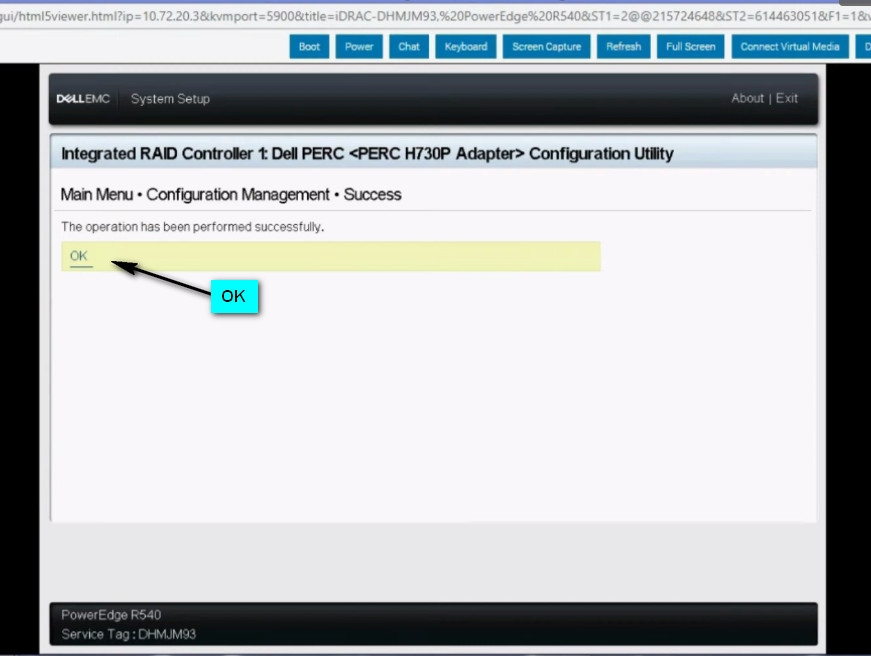
Task: Take a Screen Capture
Action: 547,47
